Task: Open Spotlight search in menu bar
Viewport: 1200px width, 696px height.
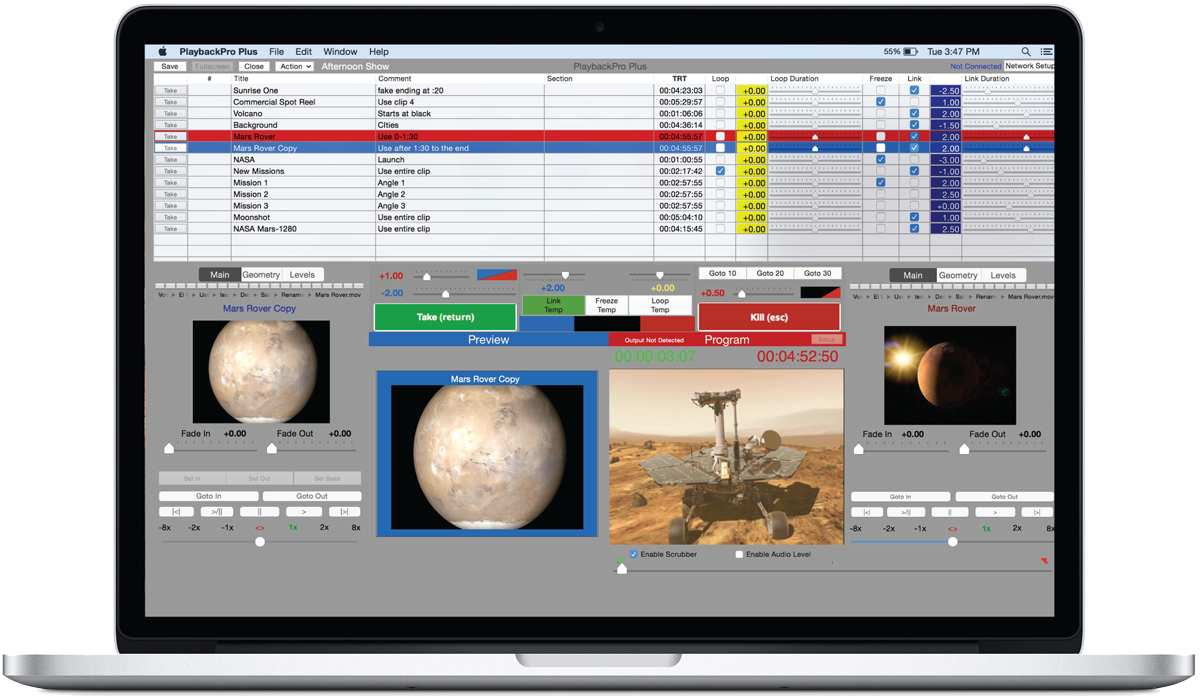Action: 1026,51
